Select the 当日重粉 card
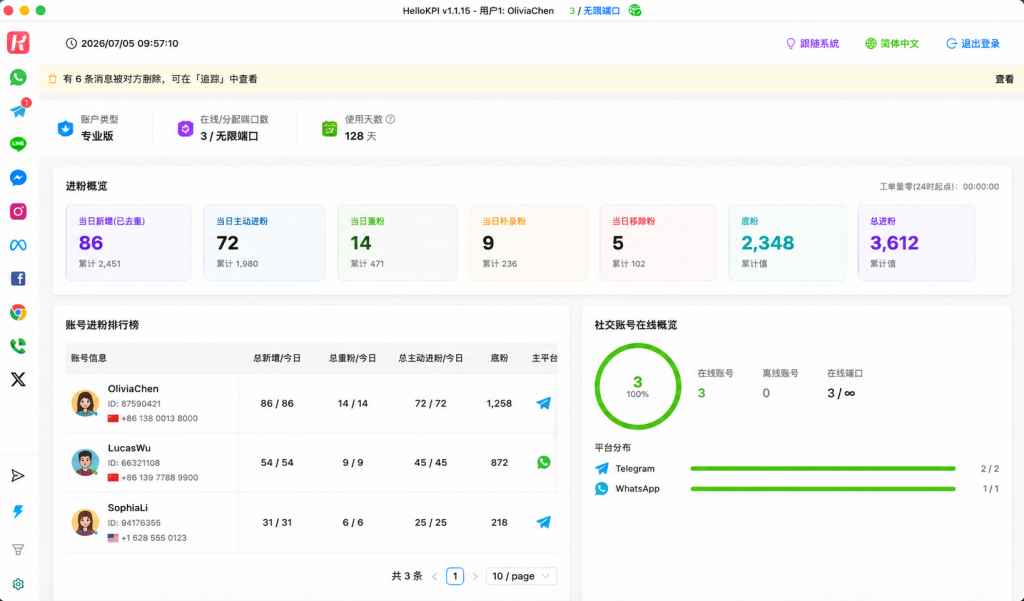 coord(397,242)
